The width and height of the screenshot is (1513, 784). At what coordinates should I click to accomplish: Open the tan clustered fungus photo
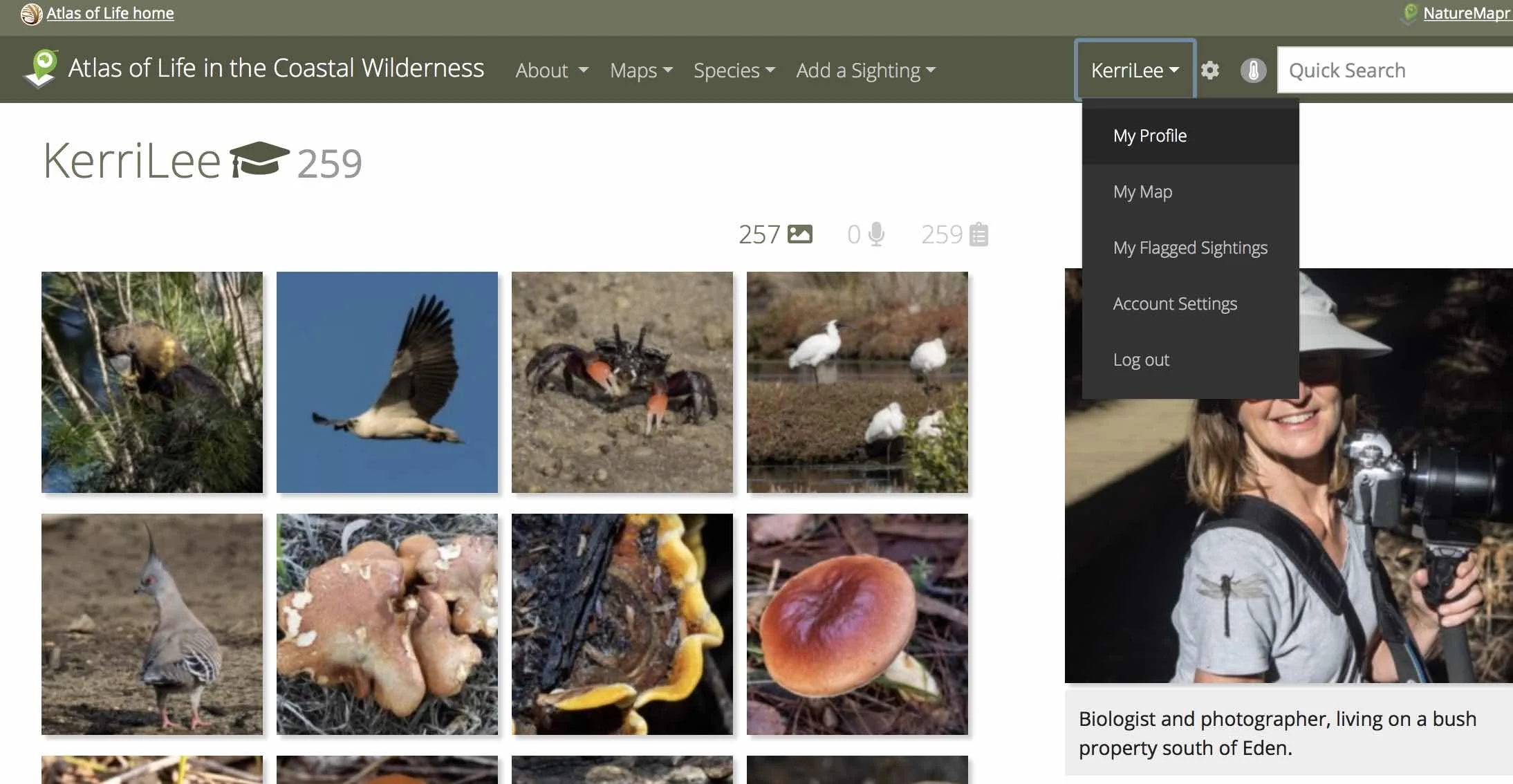(x=387, y=624)
